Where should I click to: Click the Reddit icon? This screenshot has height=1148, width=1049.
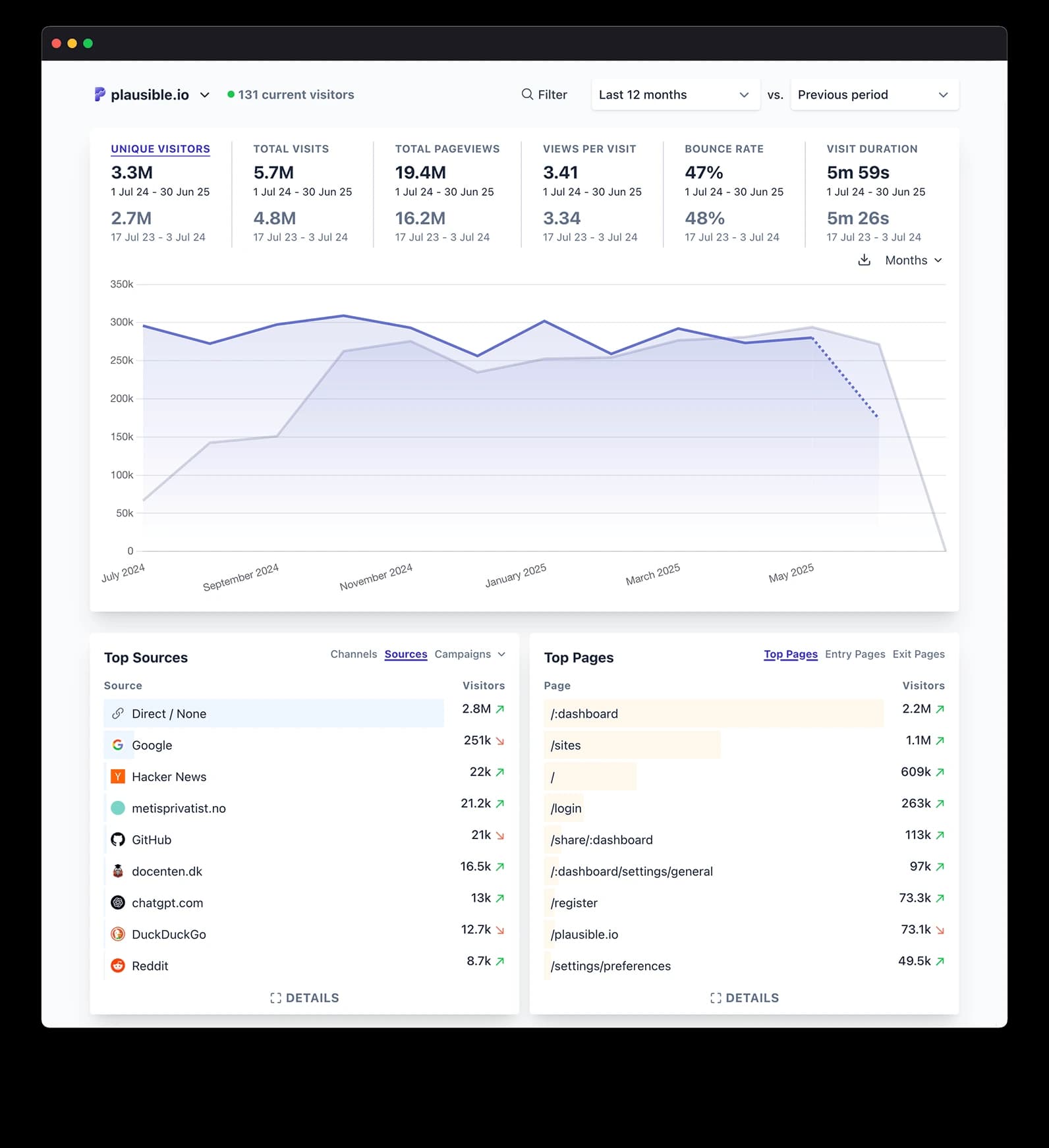(118, 966)
